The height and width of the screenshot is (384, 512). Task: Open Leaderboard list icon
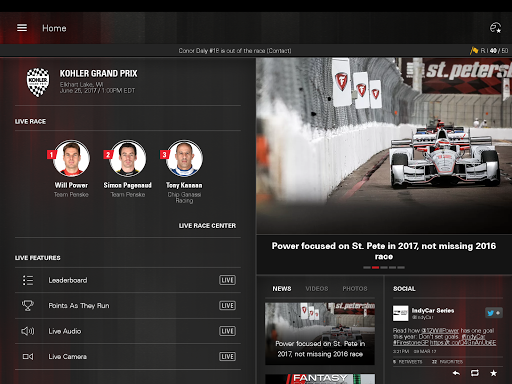click(28, 280)
